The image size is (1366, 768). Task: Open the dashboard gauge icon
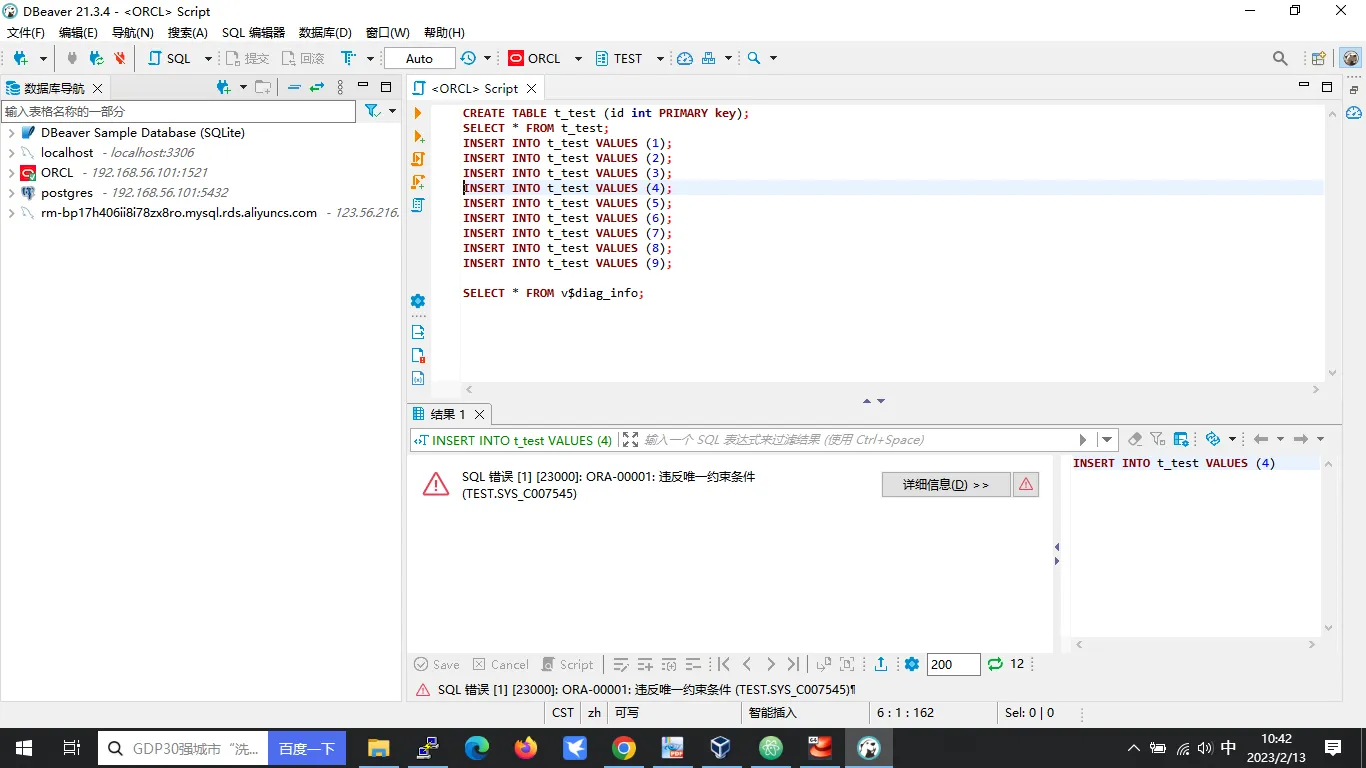(685, 59)
